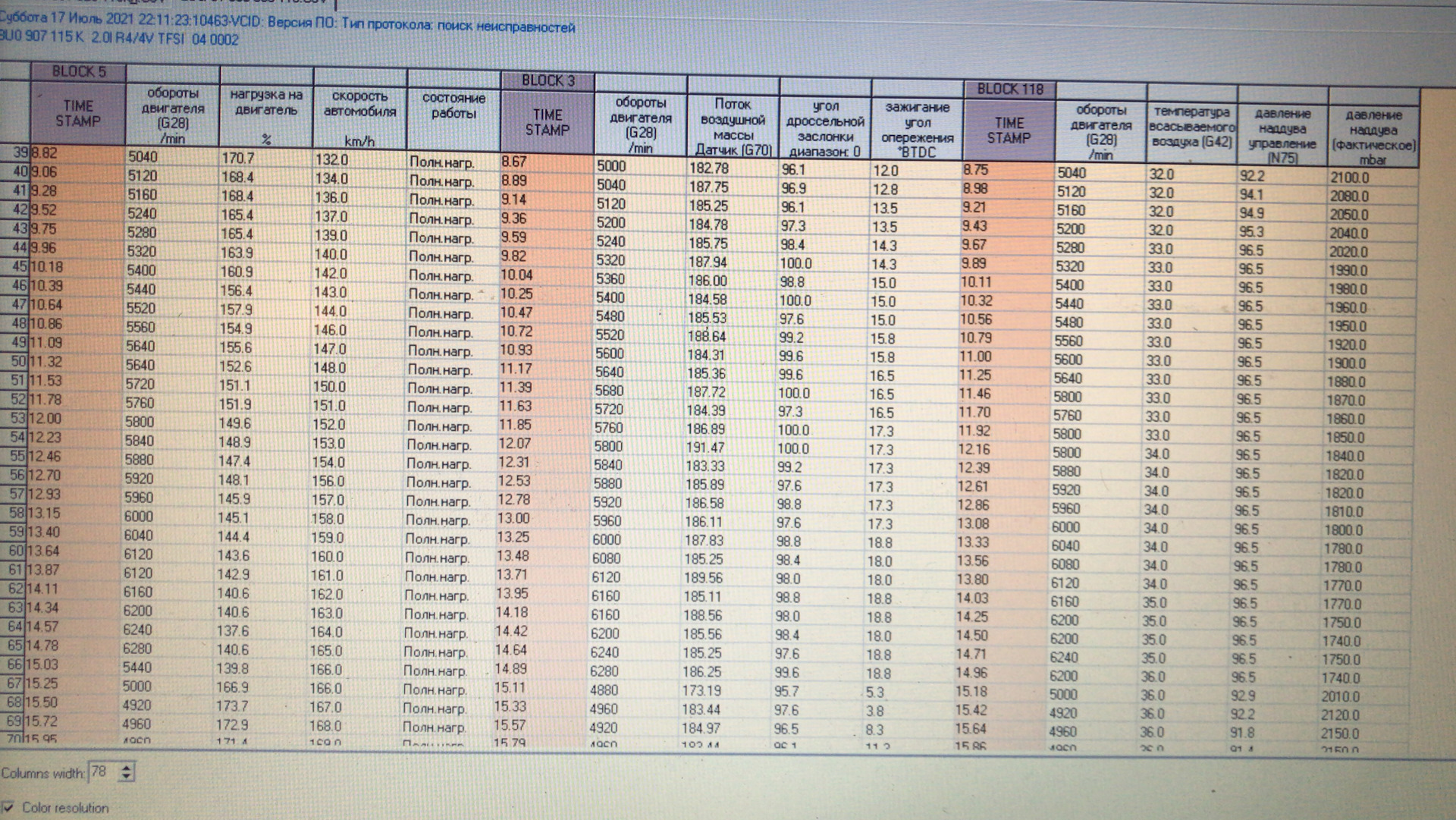Click the ignition angle value 12.8
The height and width of the screenshot is (820, 1456).
885,190
